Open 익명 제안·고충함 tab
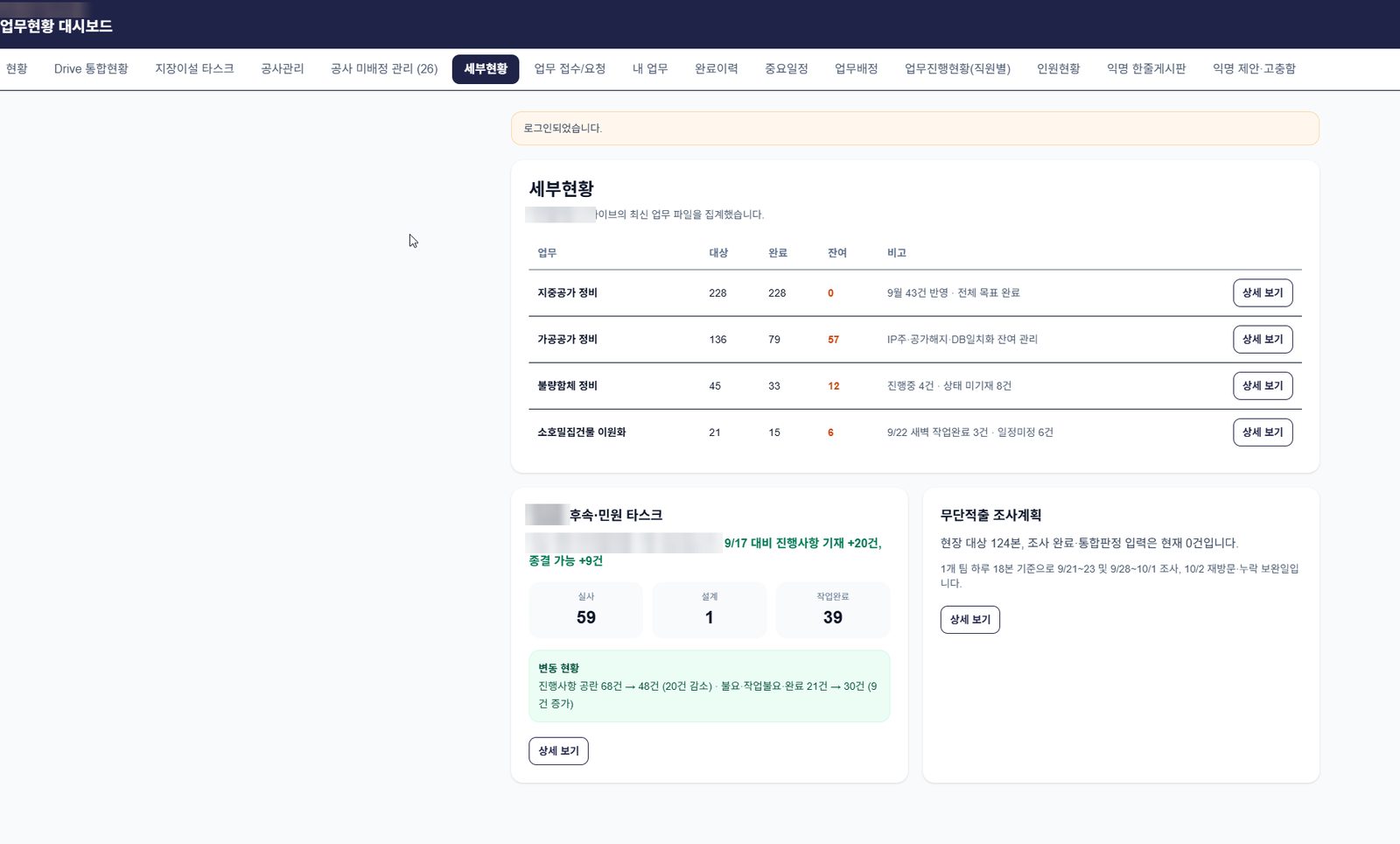The width and height of the screenshot is (1400, 844). 1254,69
